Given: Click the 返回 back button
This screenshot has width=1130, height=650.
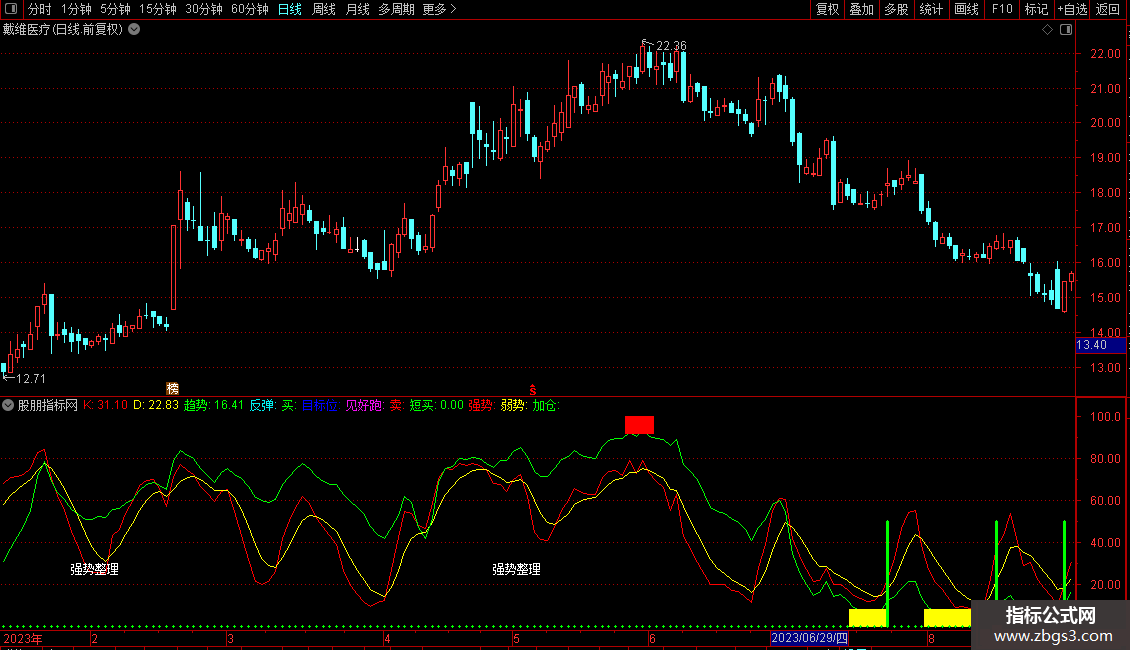Looking at the screenshot, I should [1108, 10].
